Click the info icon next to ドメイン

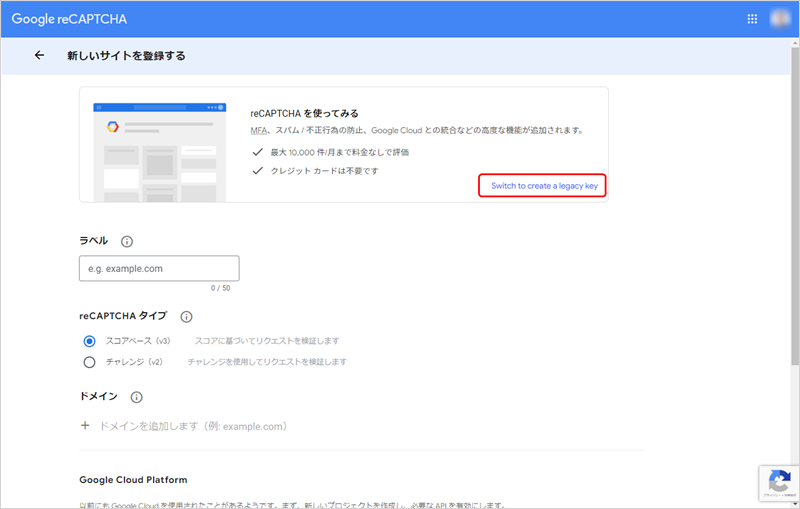click(x=136, y=397)
